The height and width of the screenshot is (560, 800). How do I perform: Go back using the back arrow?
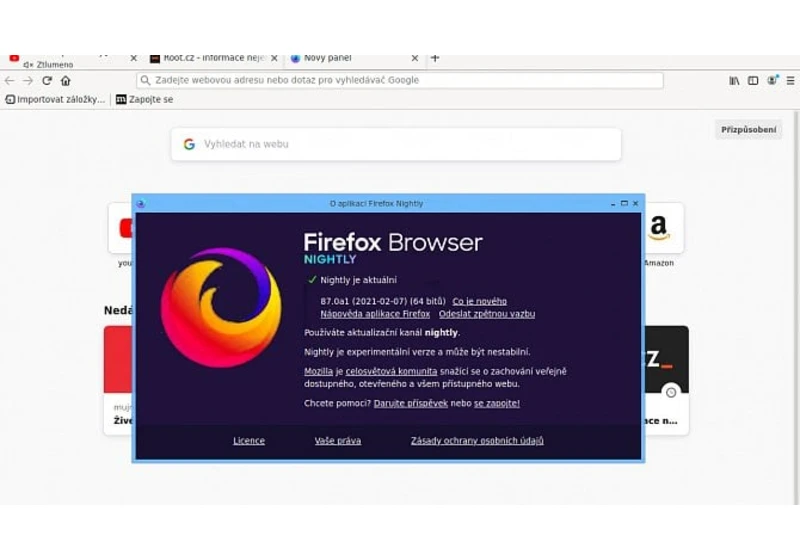[9, 81]
